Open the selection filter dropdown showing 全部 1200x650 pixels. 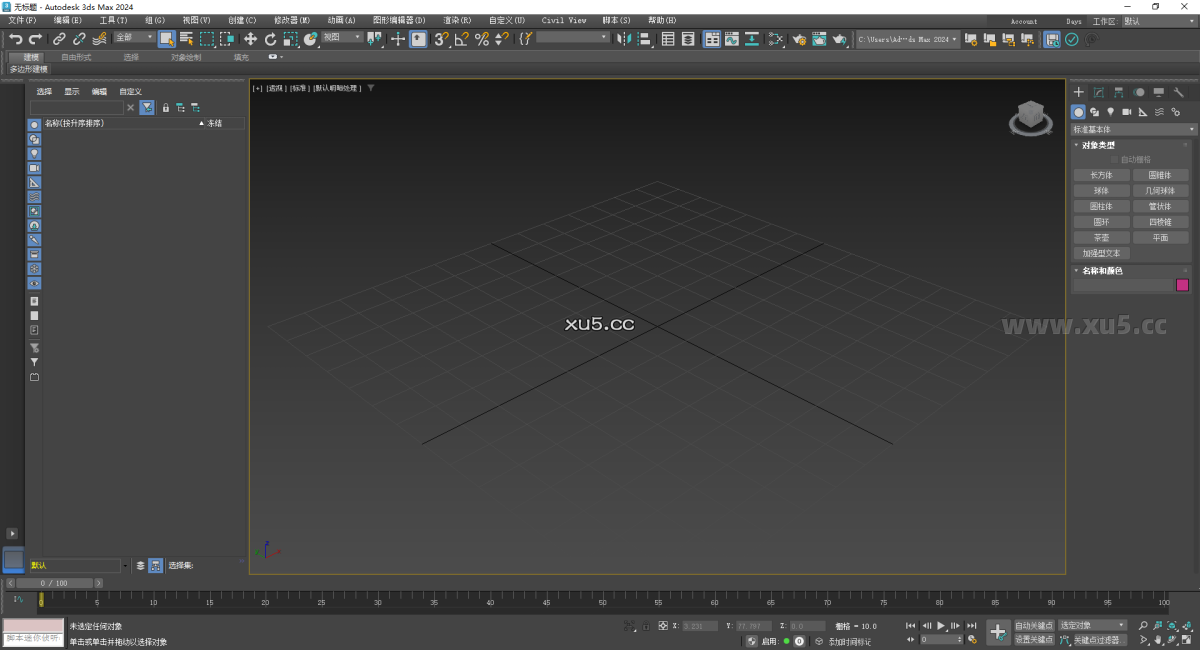click(x=135, y=37)
